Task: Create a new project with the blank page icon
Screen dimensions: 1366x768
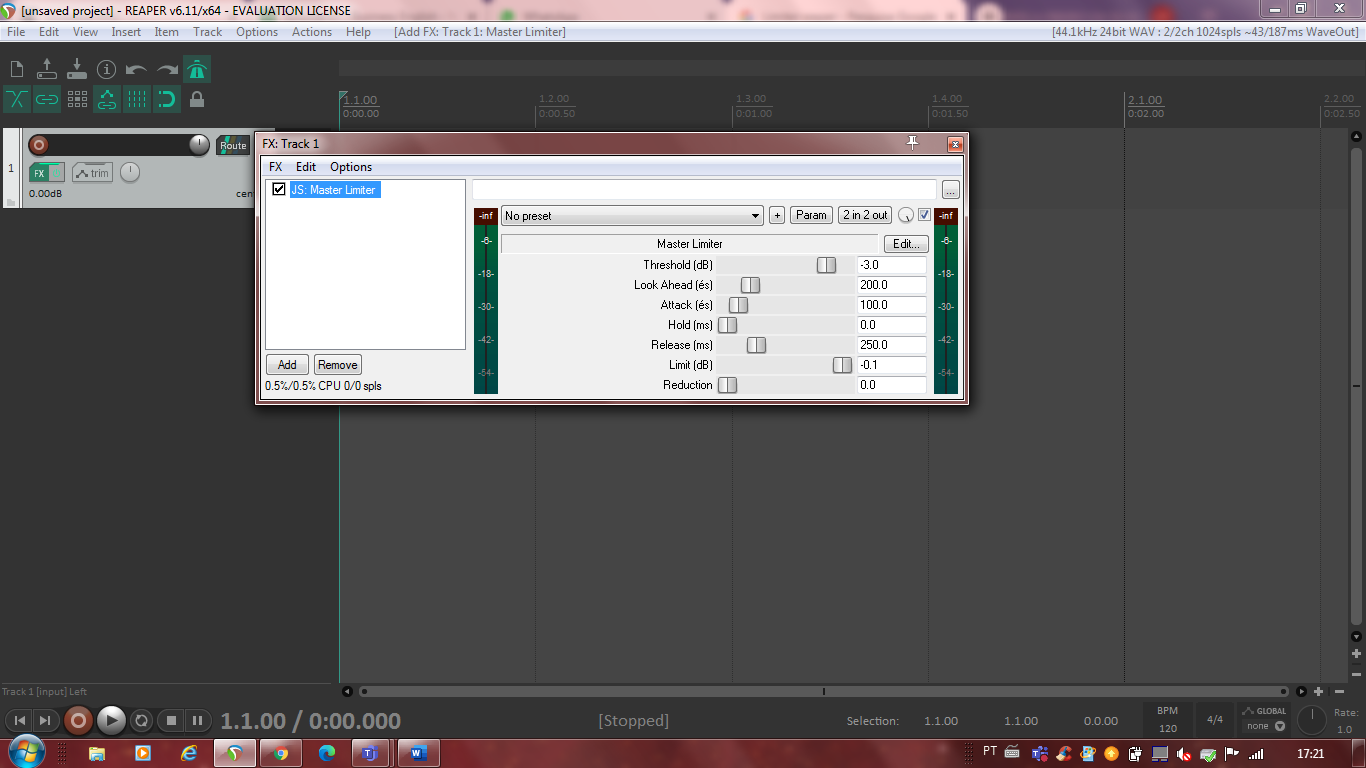Action: tap(17, 69)
